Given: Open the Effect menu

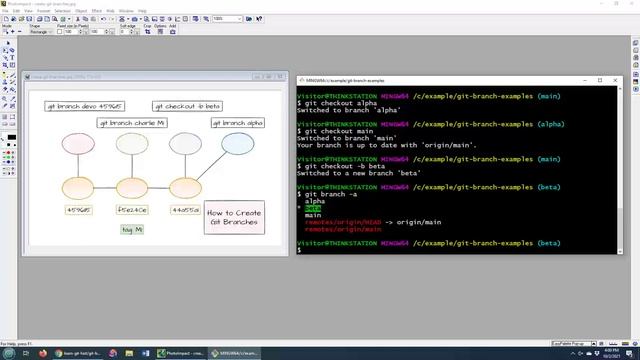Looking at the screenshot, I should point(97,11).
